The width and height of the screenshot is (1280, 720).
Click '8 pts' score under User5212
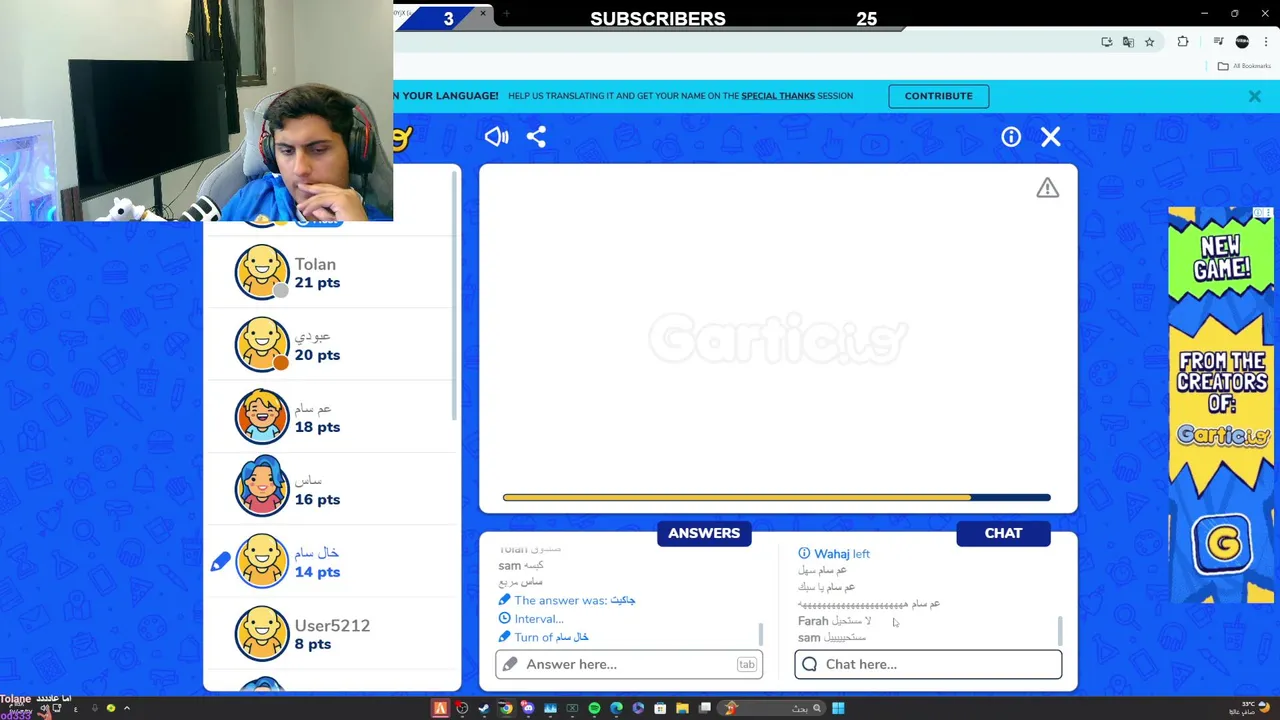coord(312,645)
